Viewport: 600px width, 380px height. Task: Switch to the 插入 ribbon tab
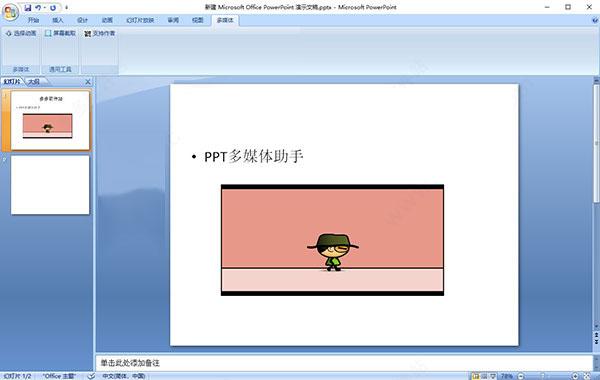58,20
